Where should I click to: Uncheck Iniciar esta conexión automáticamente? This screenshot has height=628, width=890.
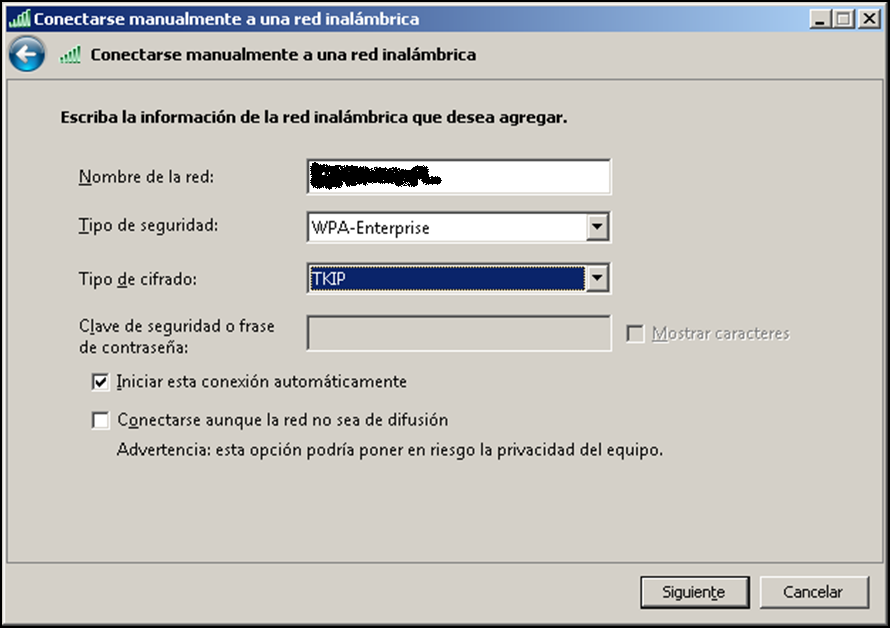click(x=100, y=382)
